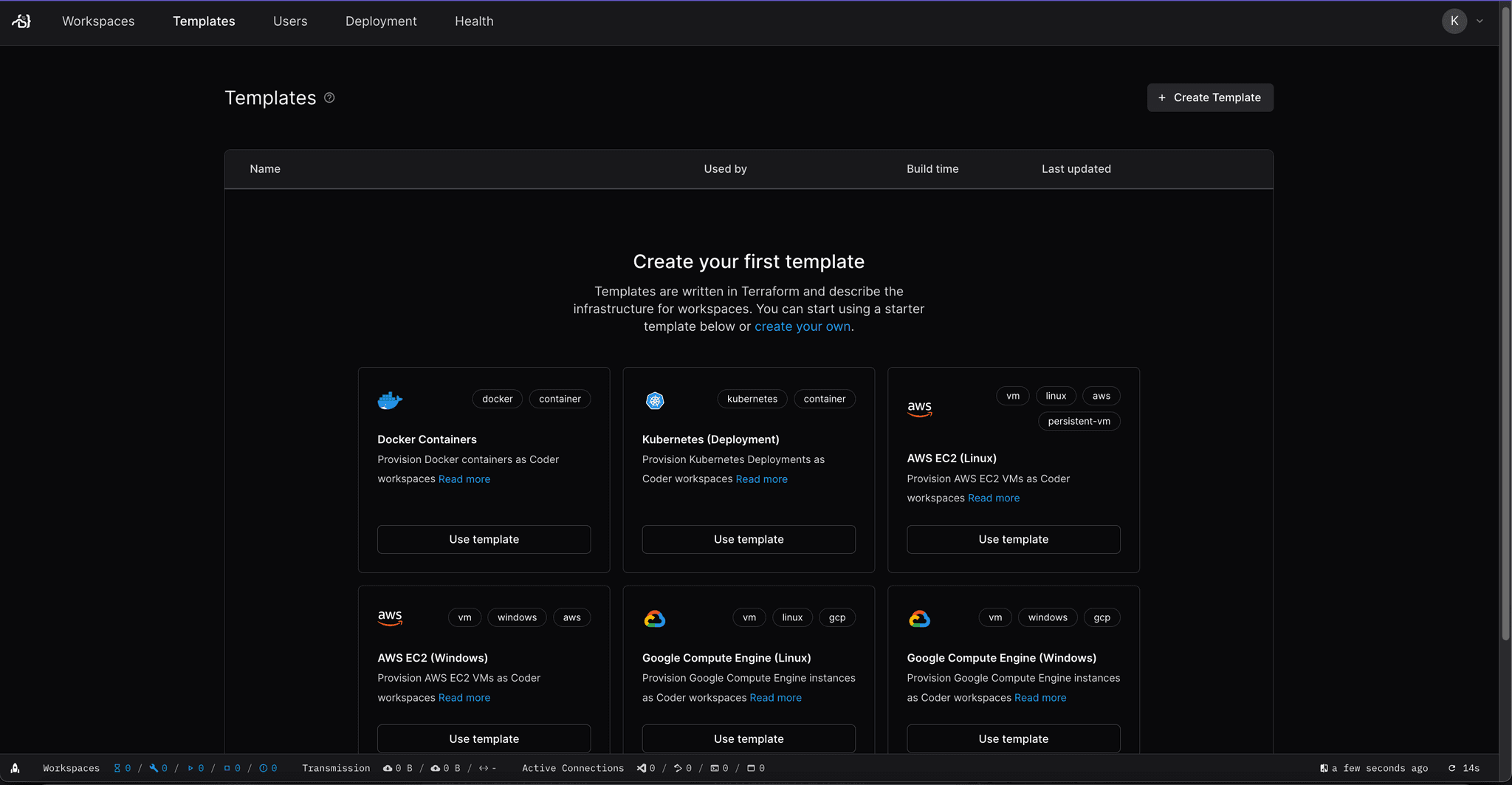The height and width of the screenshot is (785, 1512).
Task: Click the Coder logo in the navbar
Action: [21, 21]
